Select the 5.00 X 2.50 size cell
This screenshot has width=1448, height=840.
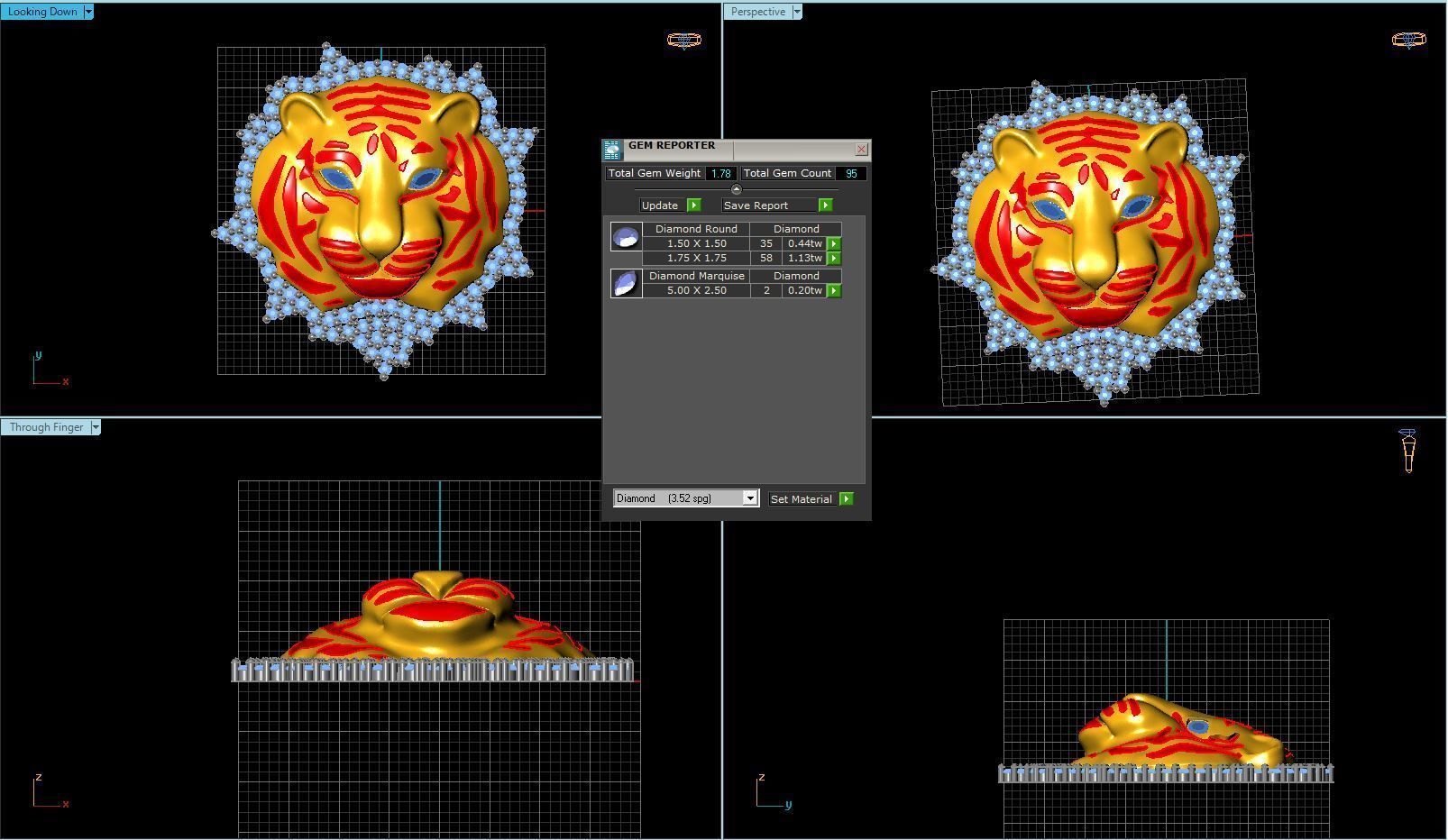tap(696, 290)
